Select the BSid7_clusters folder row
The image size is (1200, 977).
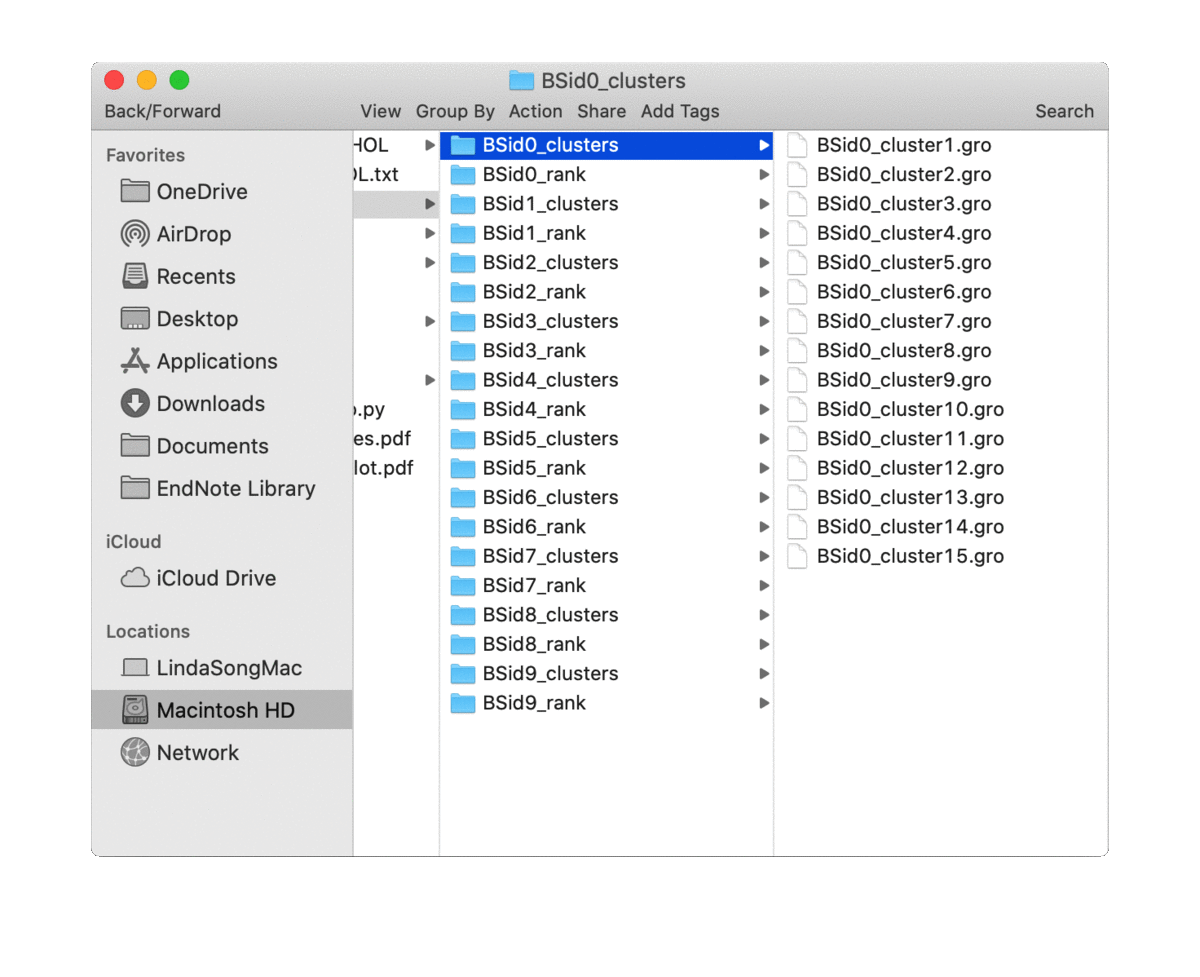point(606,556)
